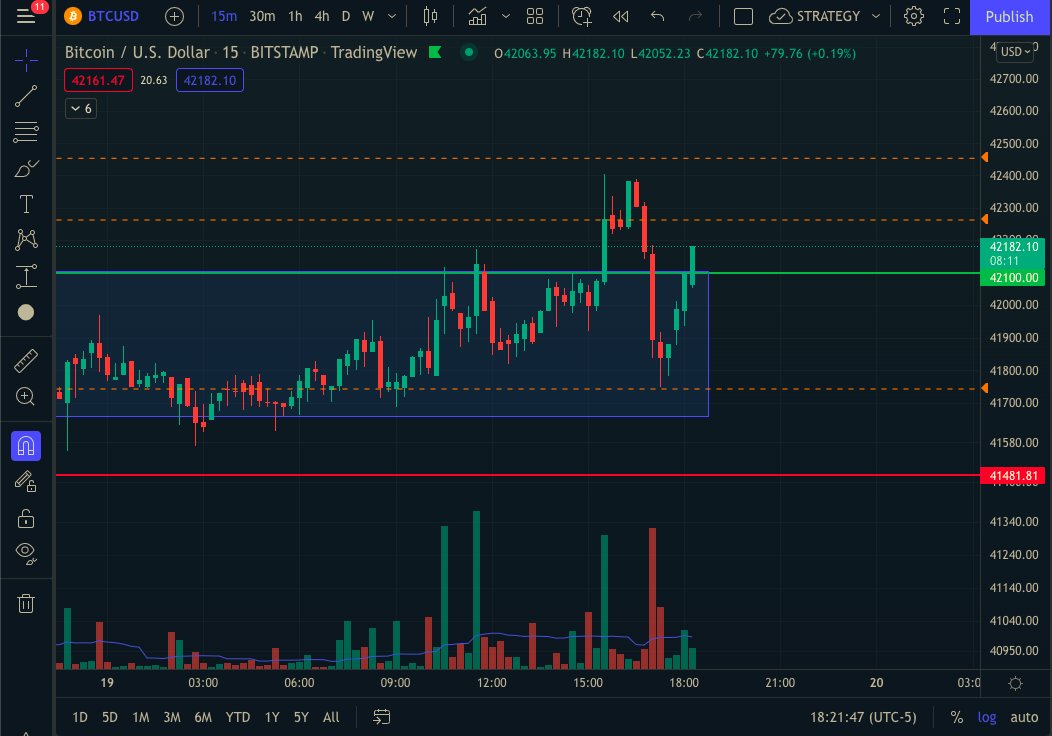This screenshot has width=1052, height=736.
Task: Click the red sell price 42161.47
Action: (98, 81)
